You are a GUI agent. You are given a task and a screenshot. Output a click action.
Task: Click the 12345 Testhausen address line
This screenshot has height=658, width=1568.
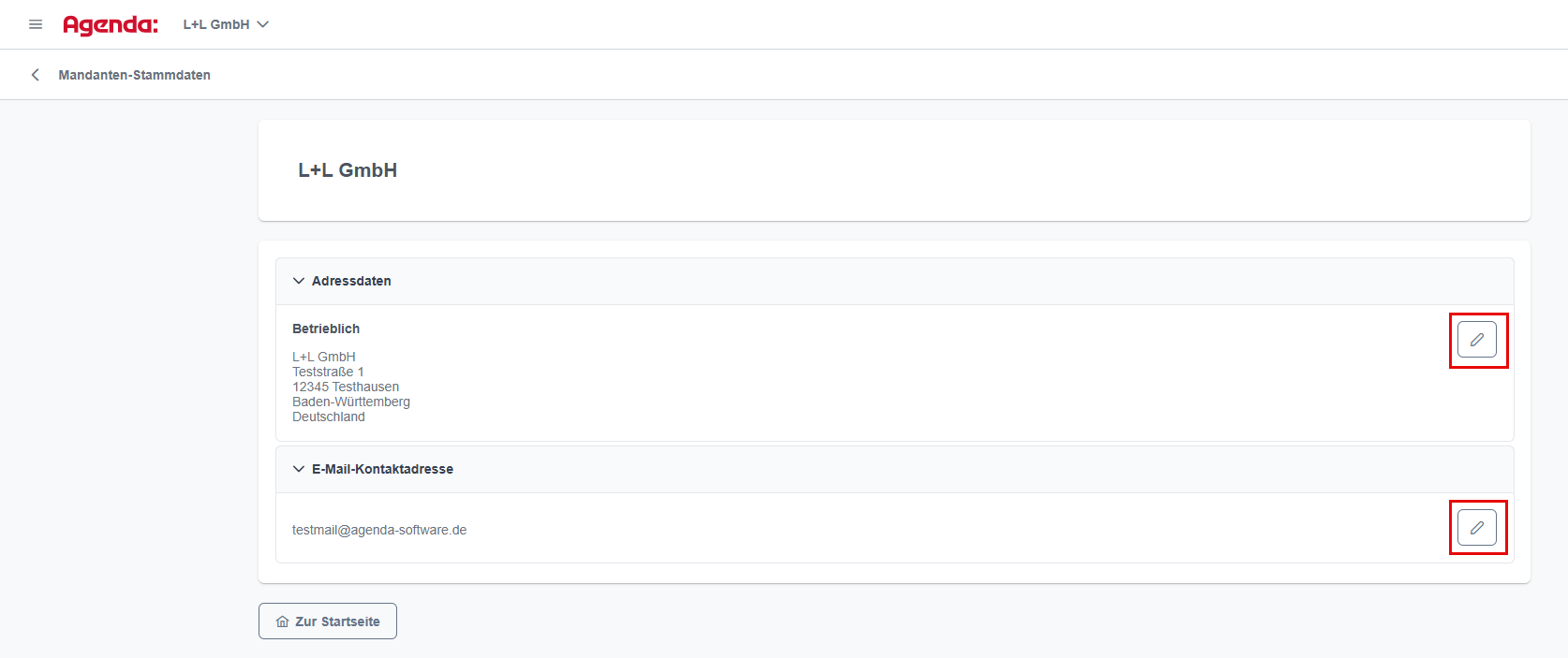click(x=346, y=387)
